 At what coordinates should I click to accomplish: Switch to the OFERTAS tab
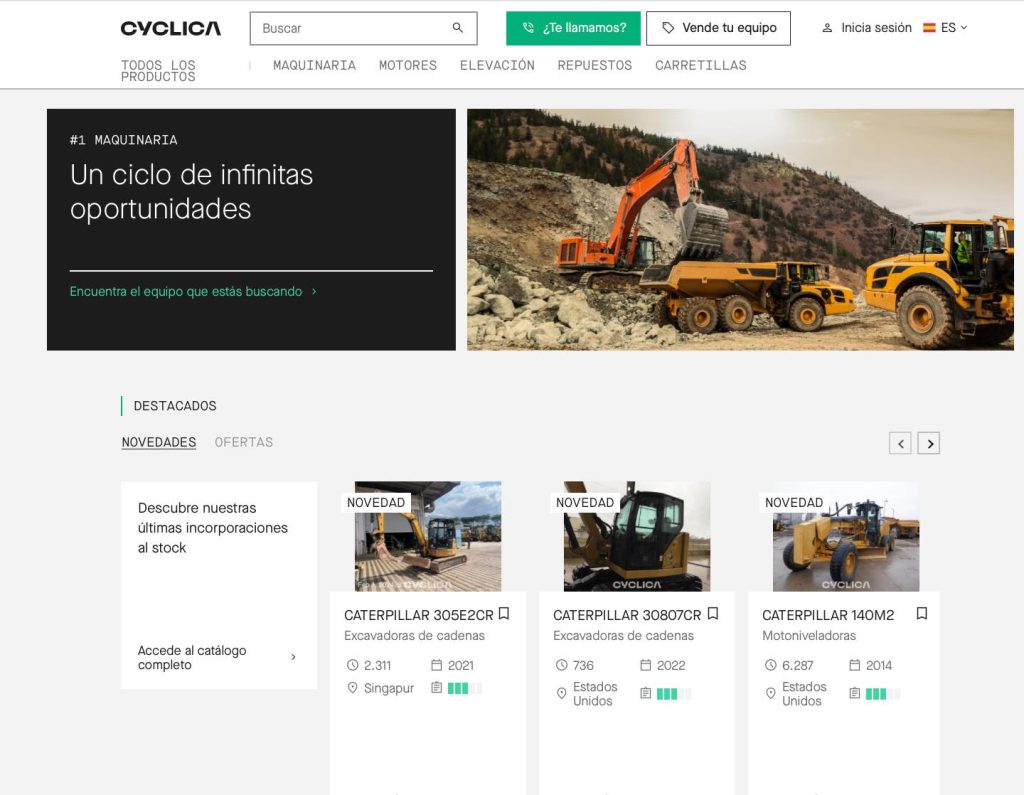[244, 442]
